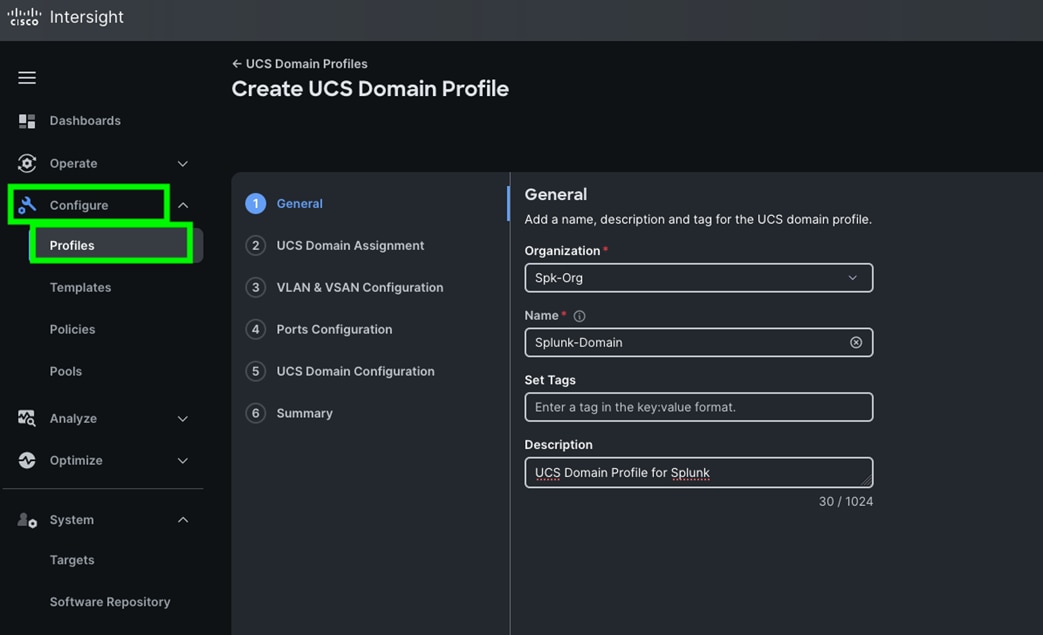Click the Analyze chart icon
Screen dimensions: 1043x635
click(27, 418)
